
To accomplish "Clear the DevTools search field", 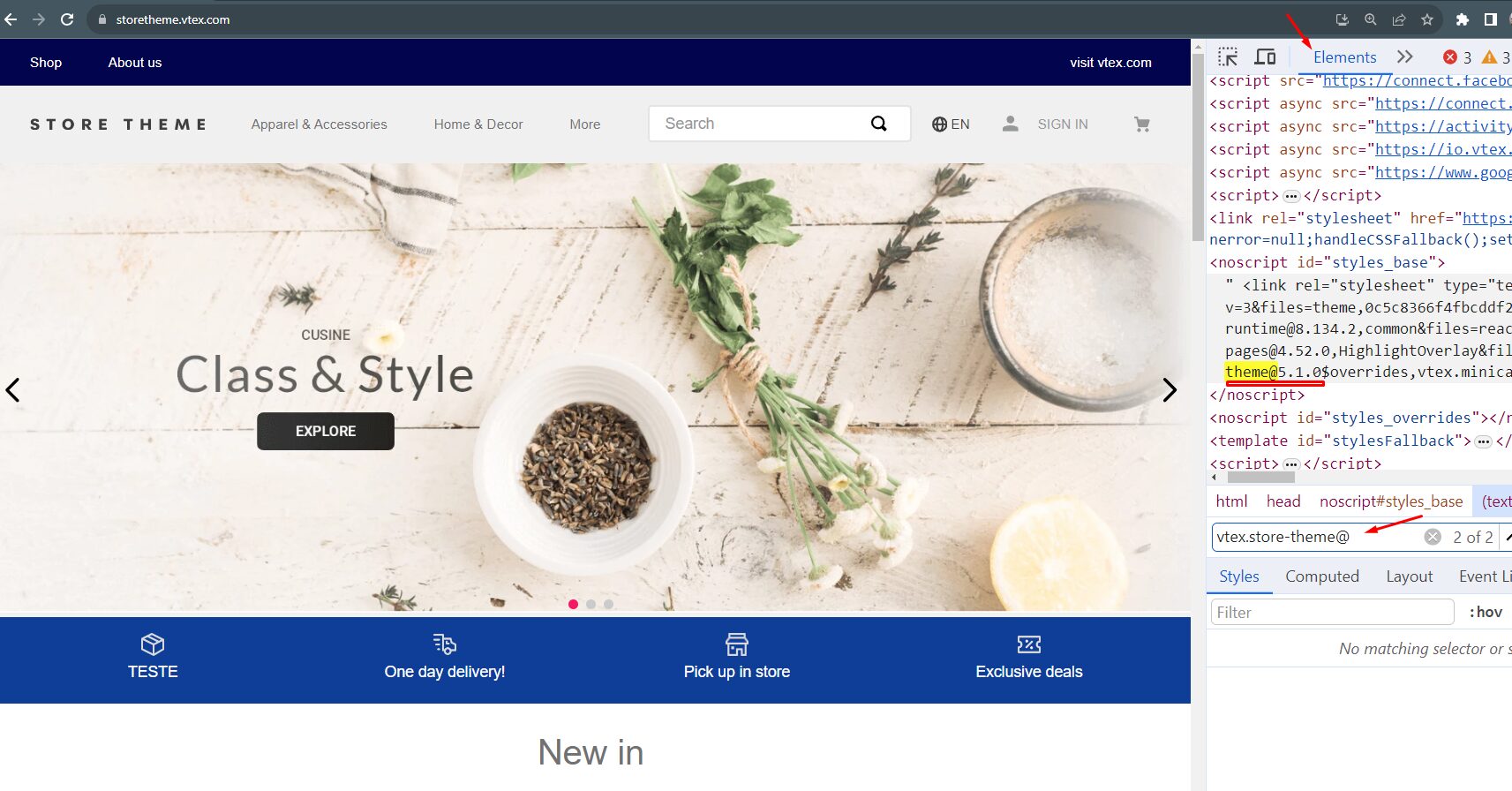I will point(1433,537).
